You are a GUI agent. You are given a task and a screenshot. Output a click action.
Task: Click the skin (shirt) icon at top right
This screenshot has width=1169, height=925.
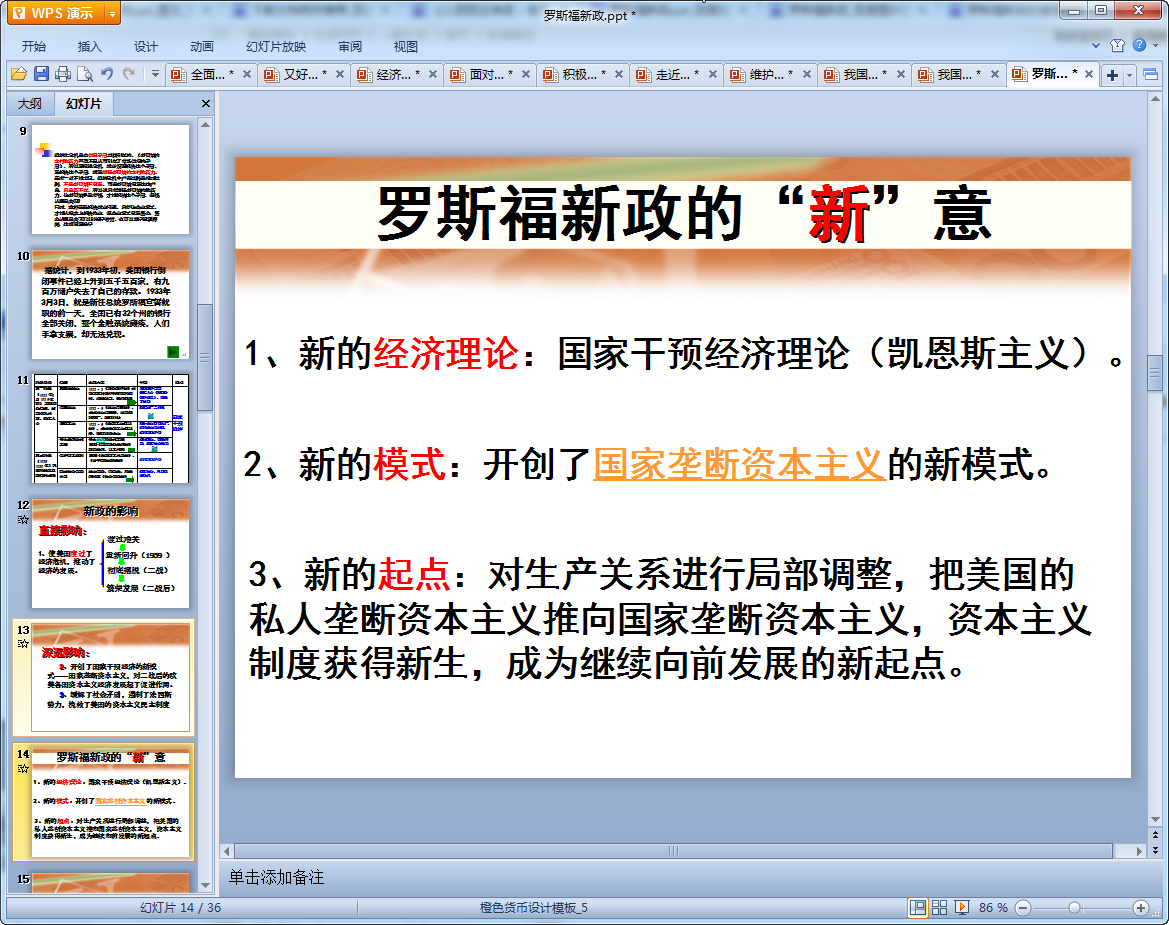coord(1117,45)
